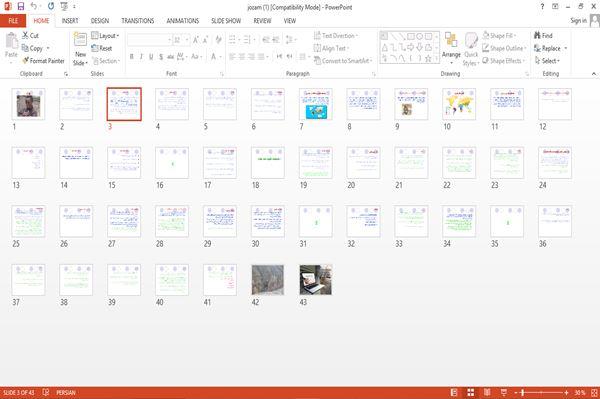The width and height of the screenshot is (600, 399).
Task: Open the TRANSITIONS ribbon tab
Action: coord(138,21)
